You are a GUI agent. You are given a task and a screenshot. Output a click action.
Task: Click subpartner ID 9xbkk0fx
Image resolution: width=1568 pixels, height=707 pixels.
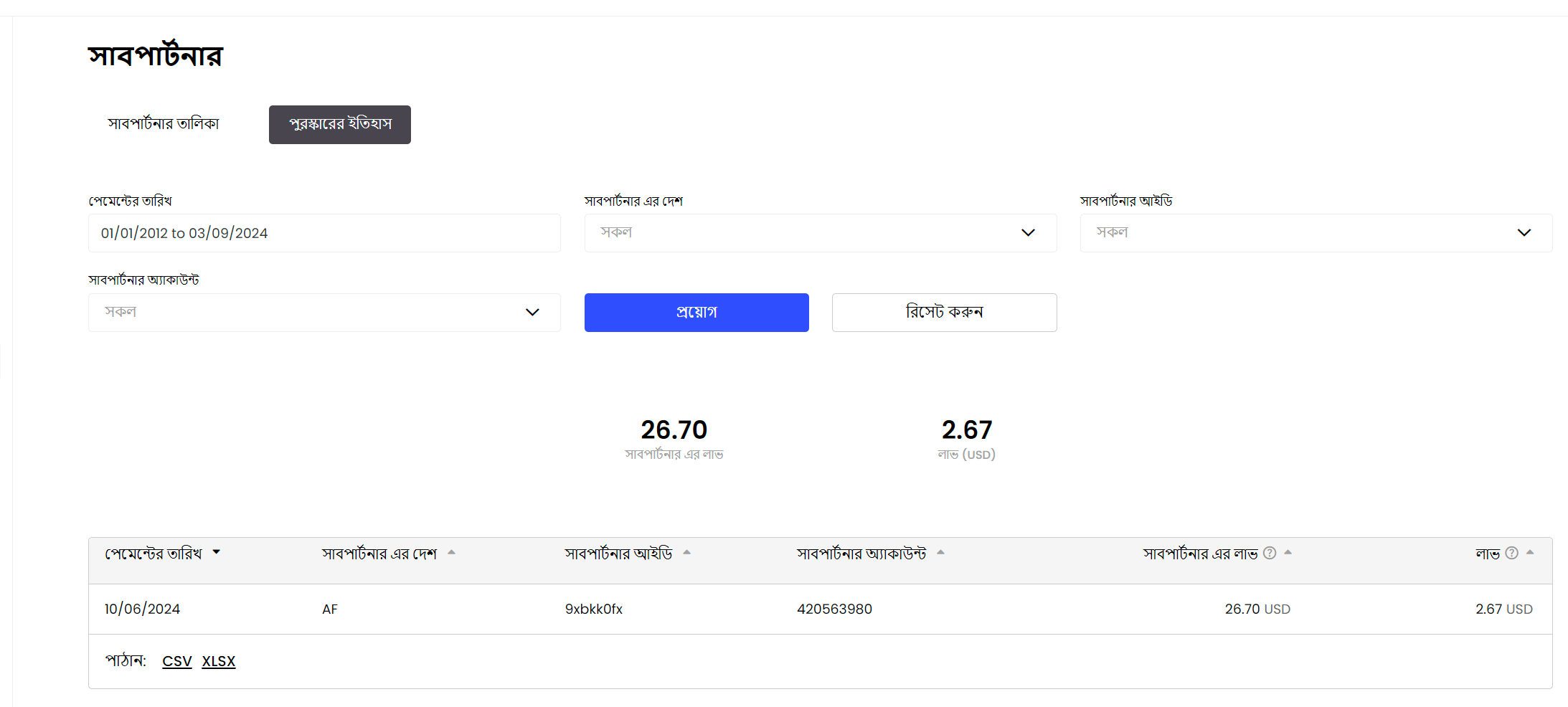tap(594, 609)
